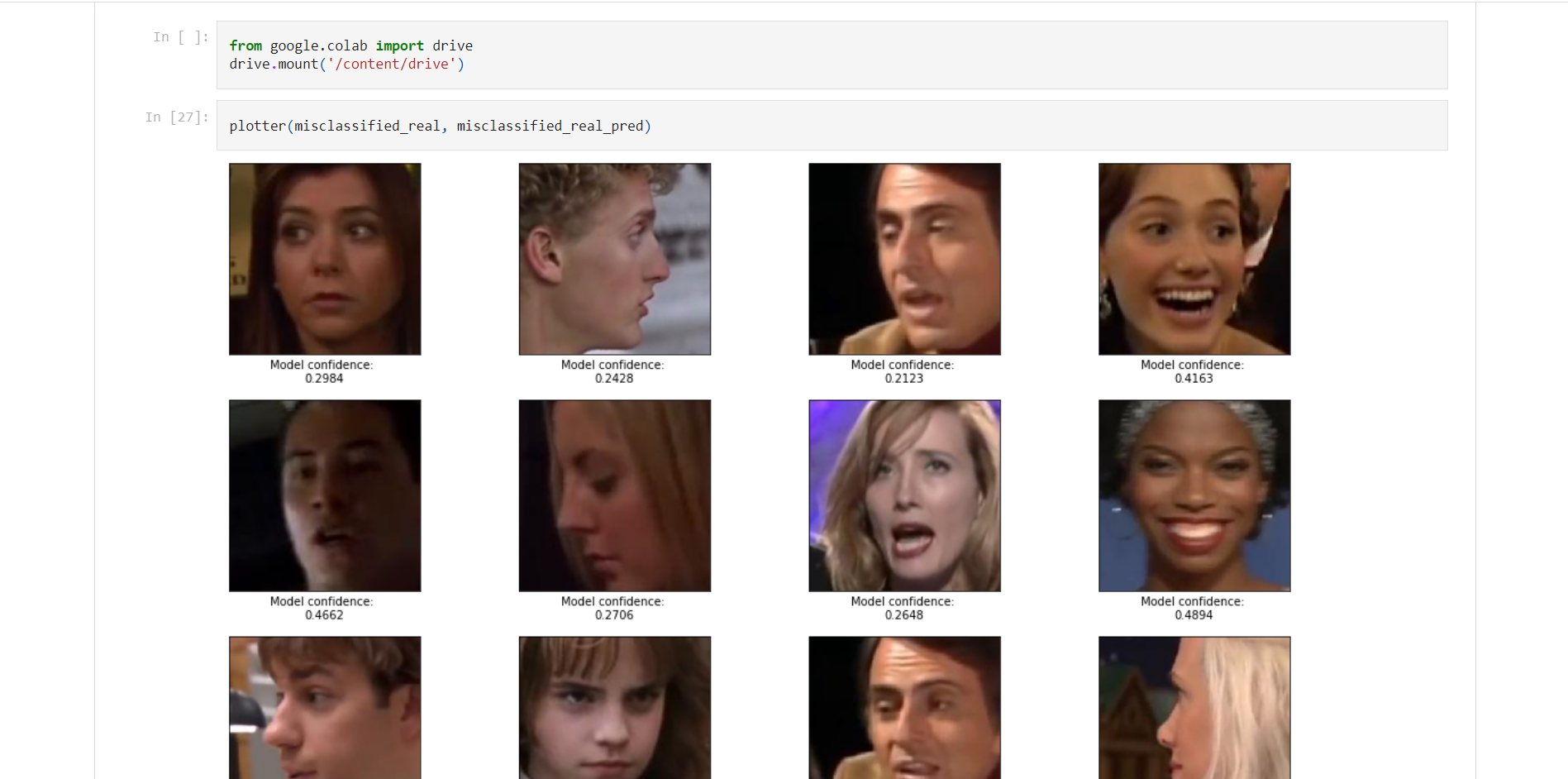Image resolution: width=1568 pixels, height=779 pixels.
Task: Click thumbnail with confidence 0.4894
Action: point(1194,495)
